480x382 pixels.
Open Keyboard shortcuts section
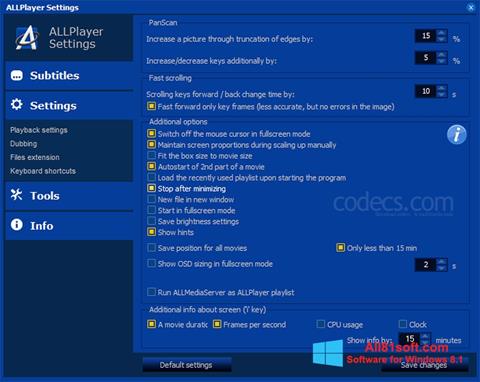[x=43, y=171]
